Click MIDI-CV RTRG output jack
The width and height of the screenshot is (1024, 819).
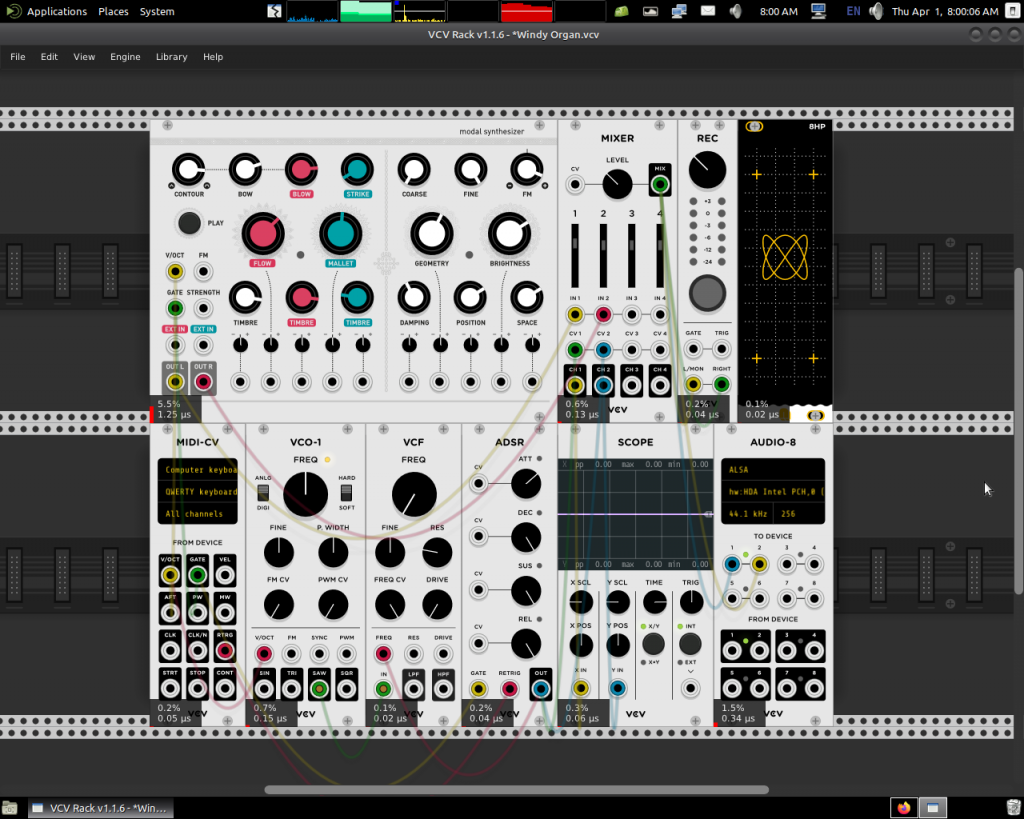(x=225, y=650)
